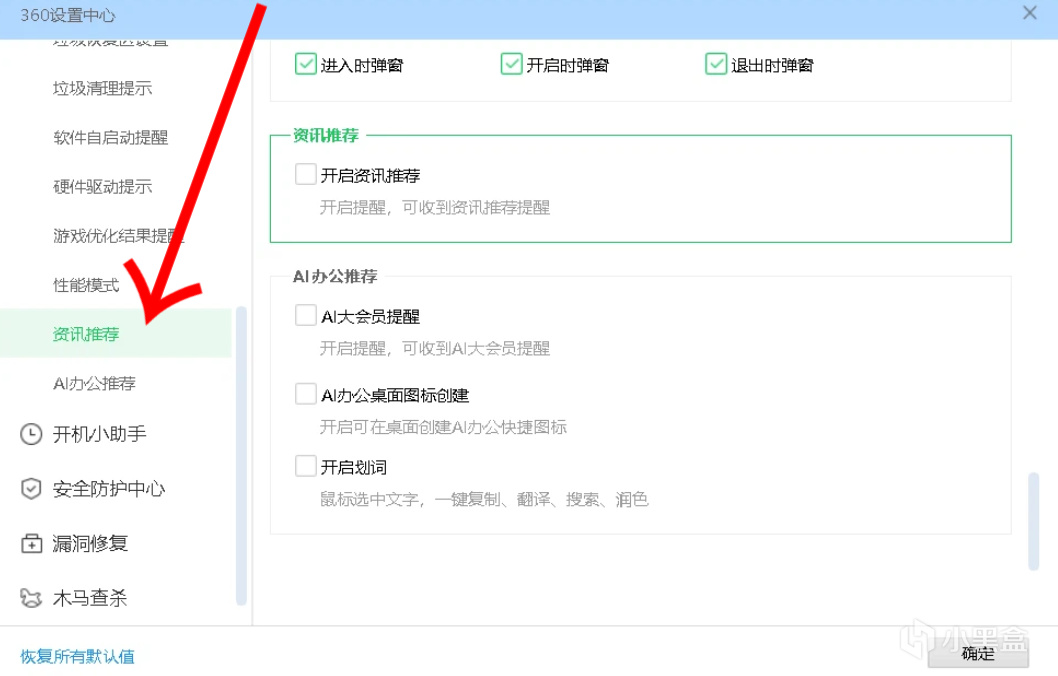The width and height of the screenshot is (1058, 676).
Task: Click the horse icon beside 木马查杀
Action: [x=31, y=598]
